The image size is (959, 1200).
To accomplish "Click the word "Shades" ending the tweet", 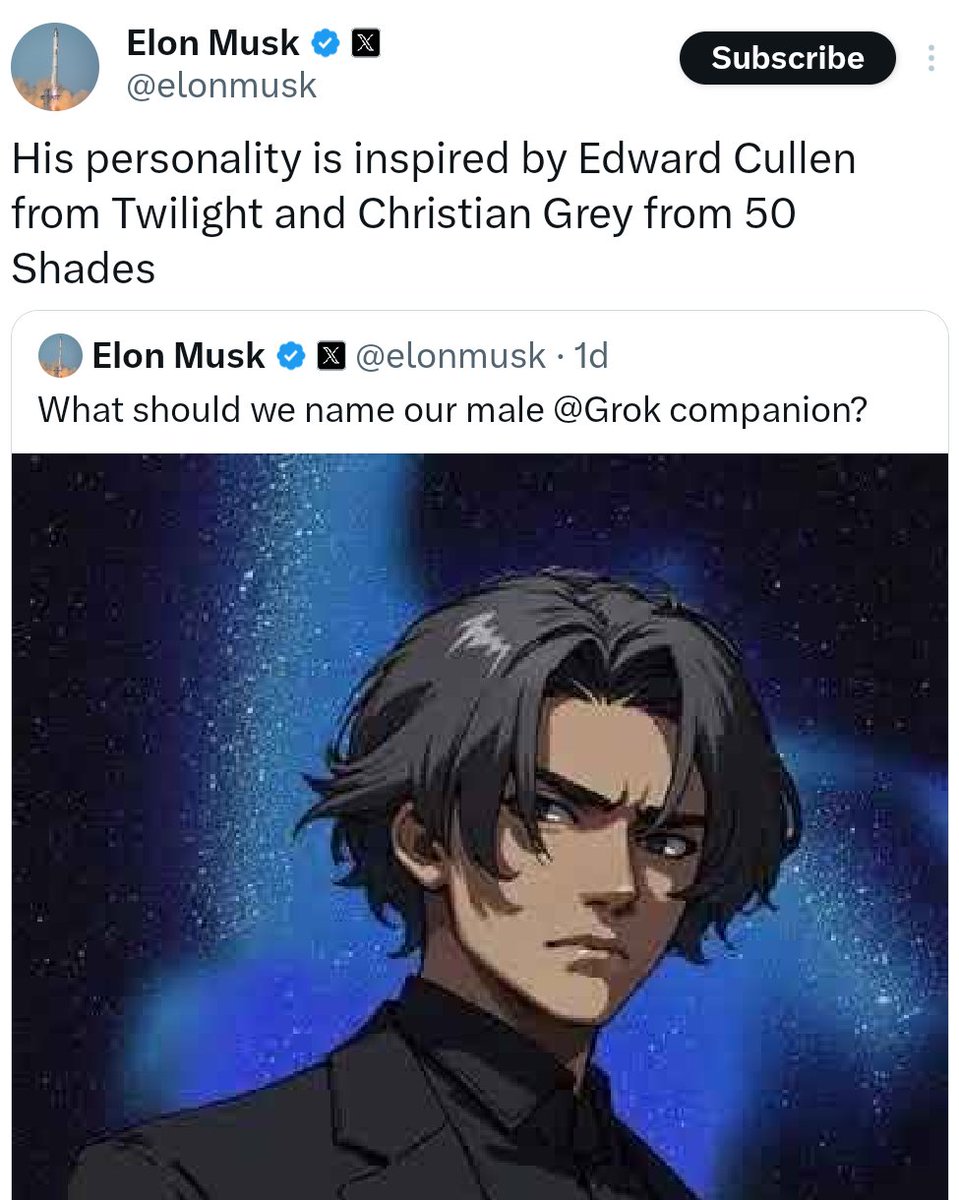I will [x=83, y=268].
